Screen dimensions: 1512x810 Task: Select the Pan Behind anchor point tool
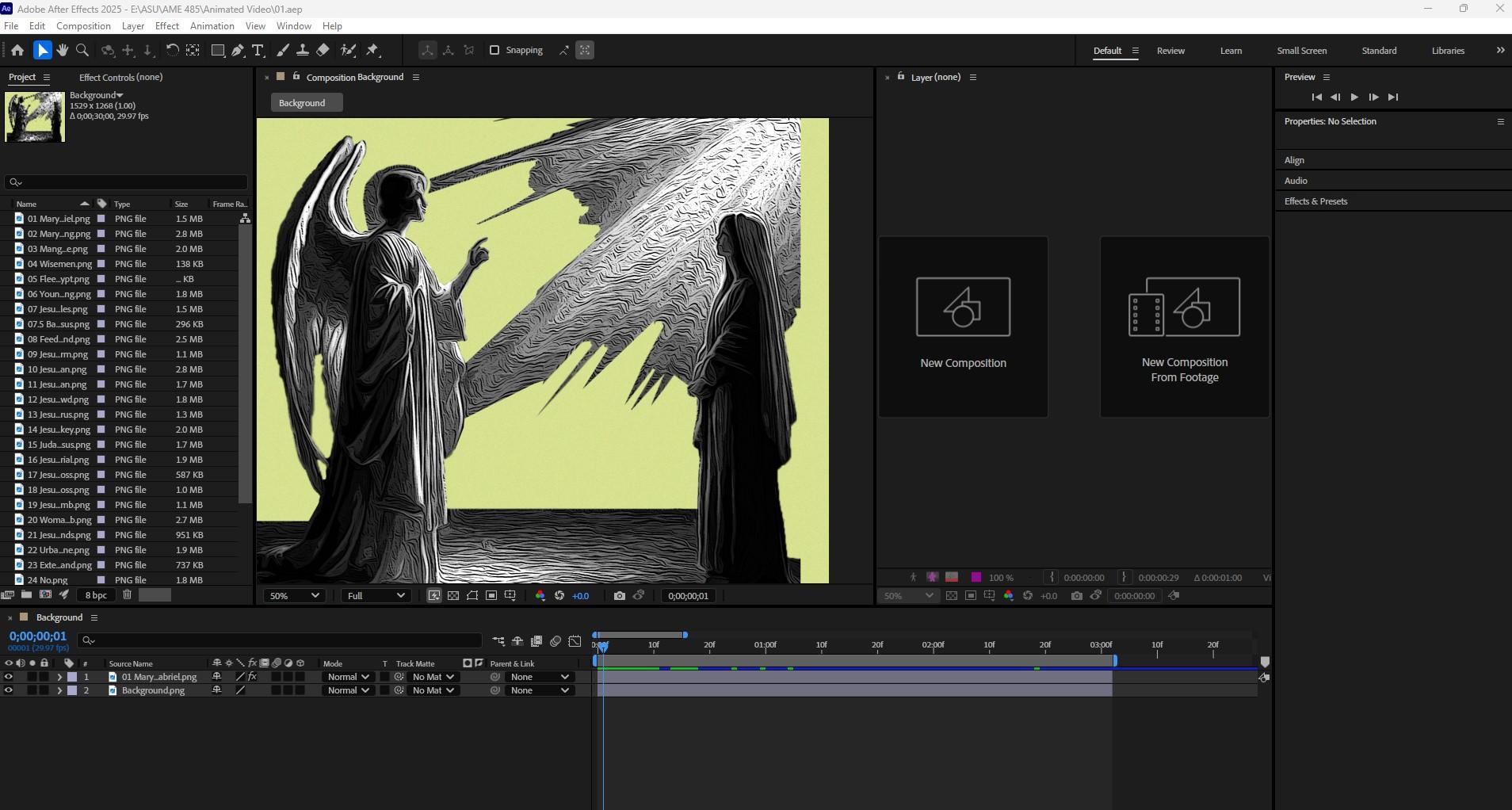coord(193,50)
